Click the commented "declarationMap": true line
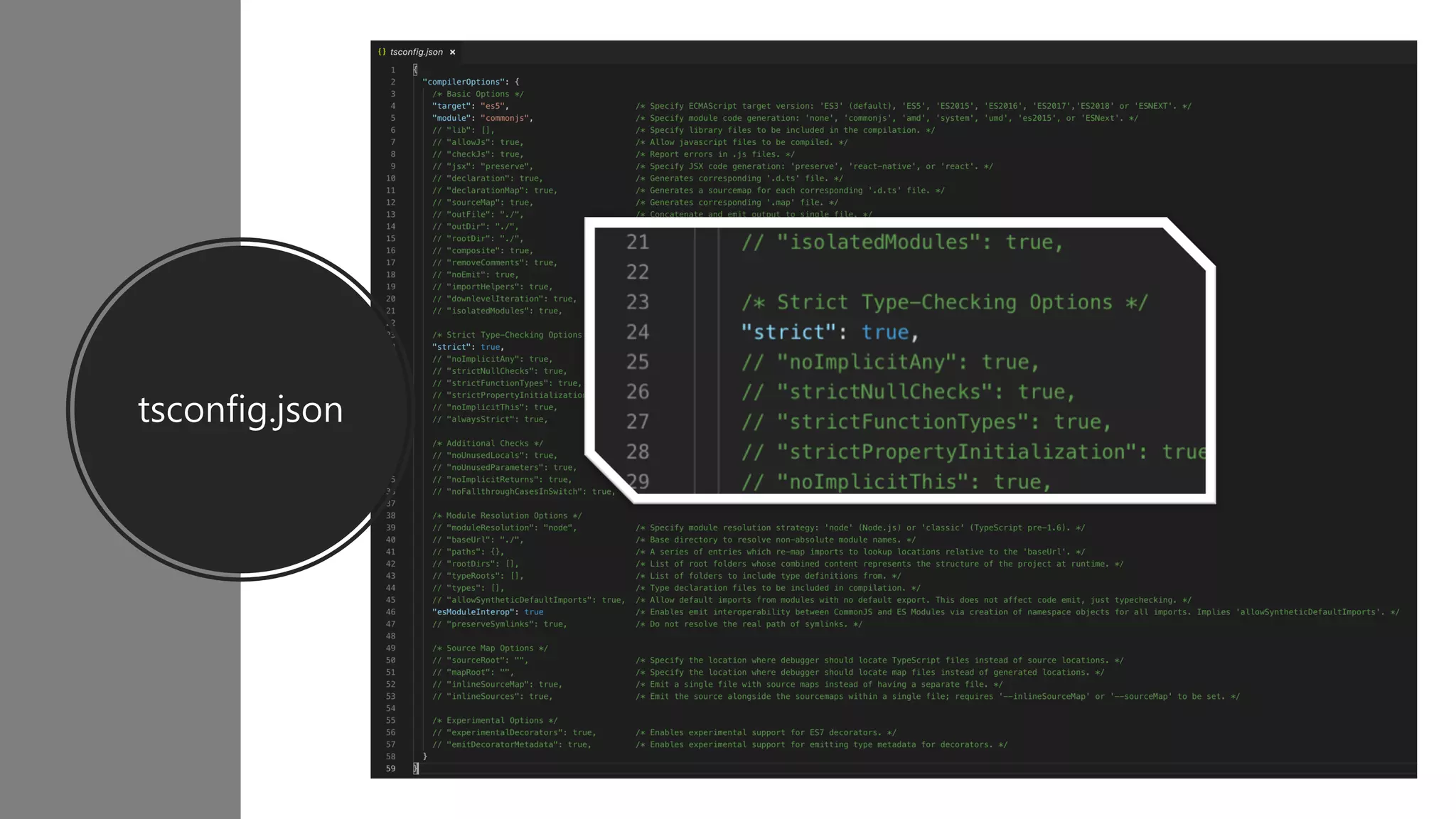The width and height of the screenshot is (1456, 819). (495, 191)
